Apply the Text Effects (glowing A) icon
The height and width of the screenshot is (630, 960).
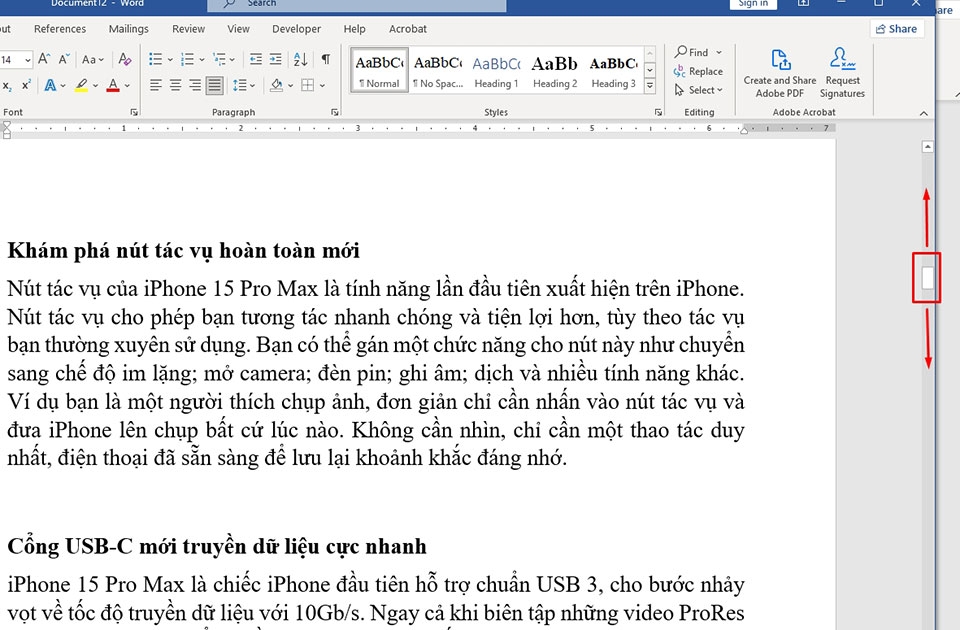click(50, 85)
